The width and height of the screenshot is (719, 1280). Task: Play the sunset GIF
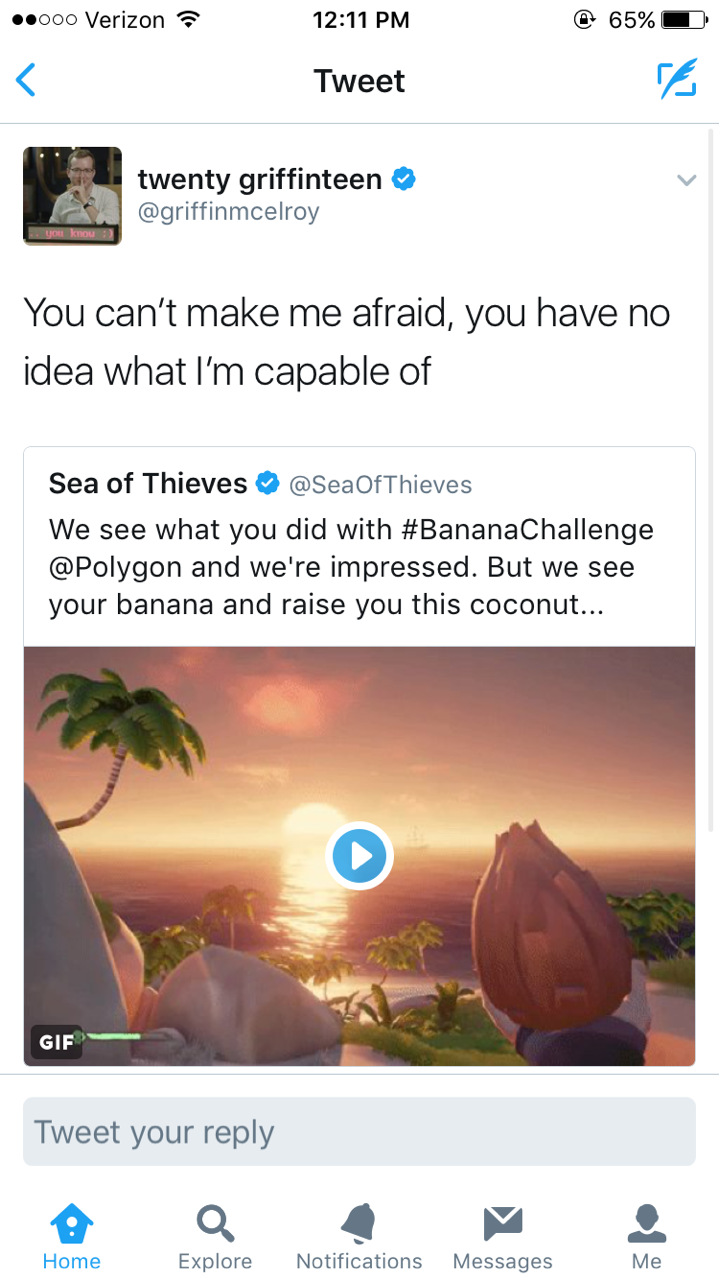359,856
